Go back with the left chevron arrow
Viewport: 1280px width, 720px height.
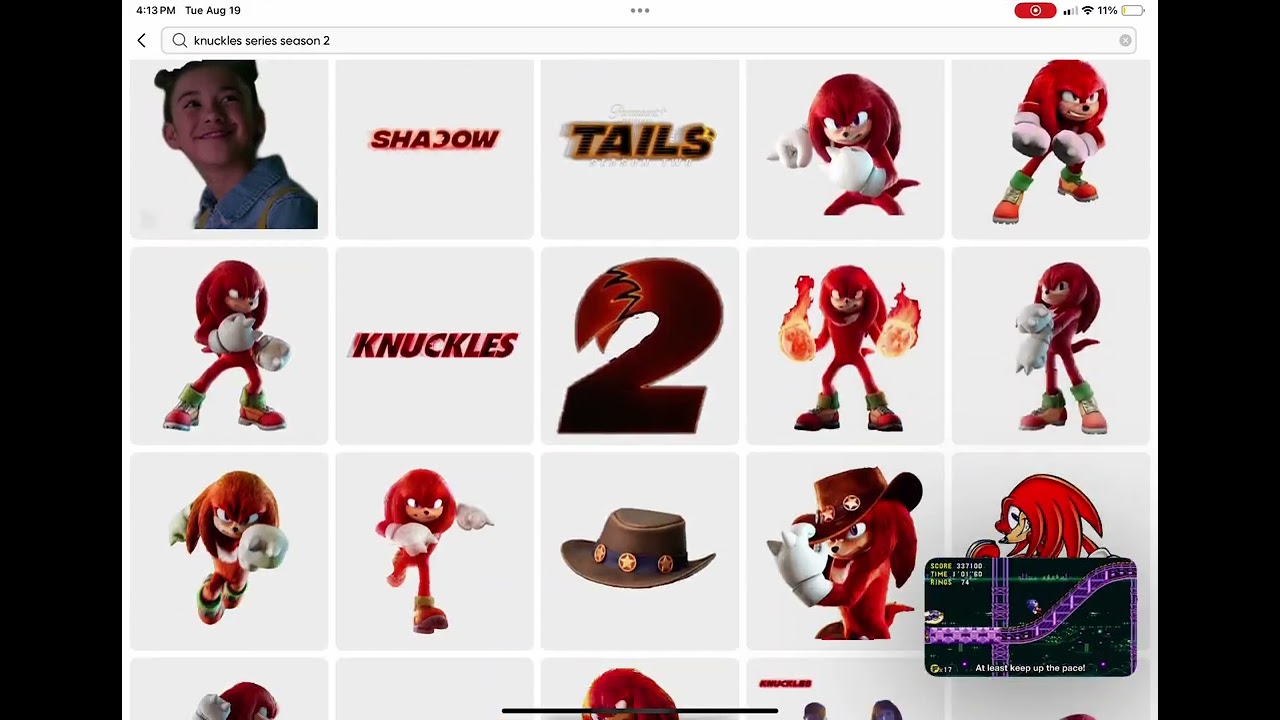(x=142, y=41)
